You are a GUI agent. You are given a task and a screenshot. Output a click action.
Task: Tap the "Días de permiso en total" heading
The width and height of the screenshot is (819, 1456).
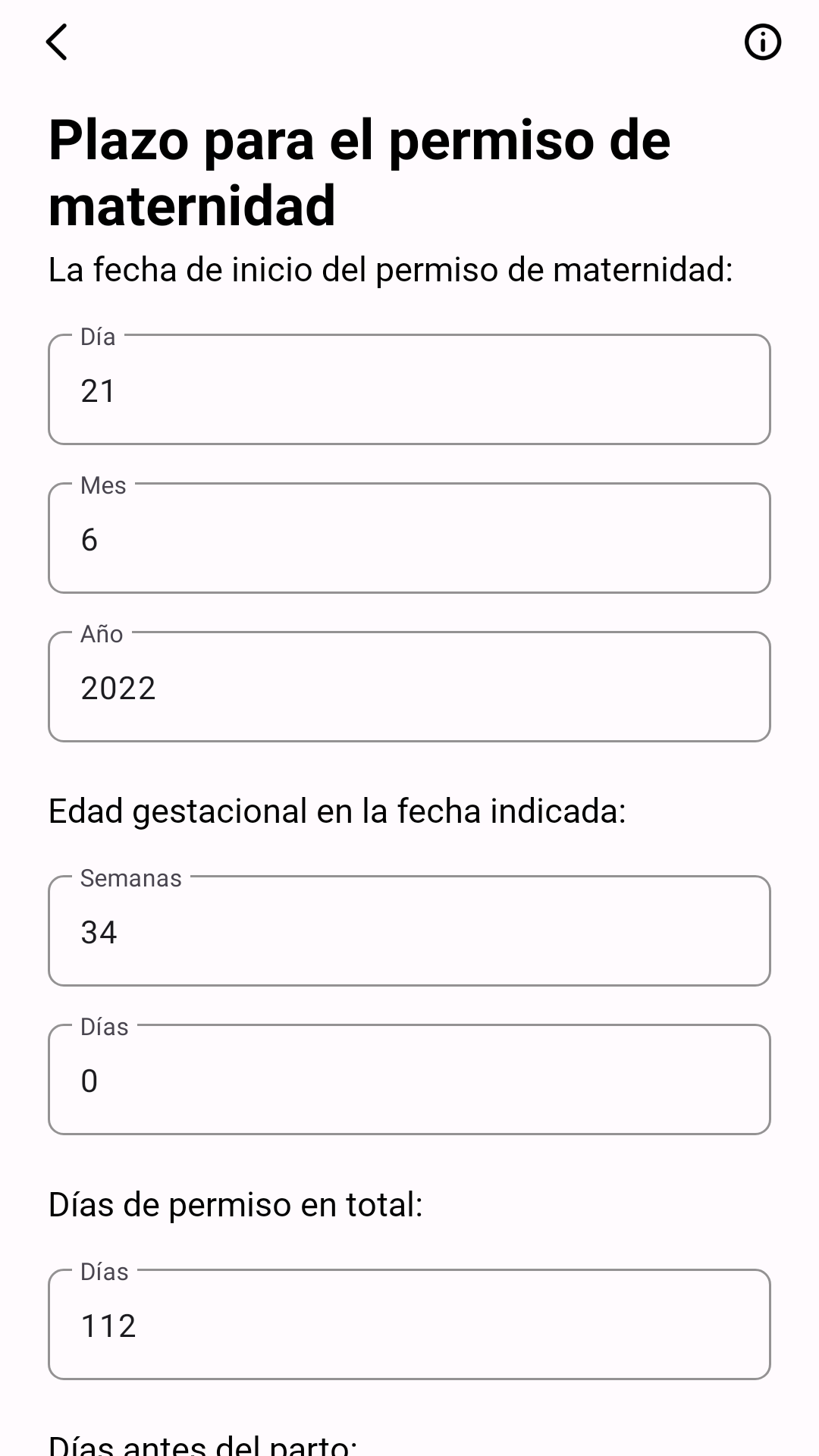point(235,1205)
